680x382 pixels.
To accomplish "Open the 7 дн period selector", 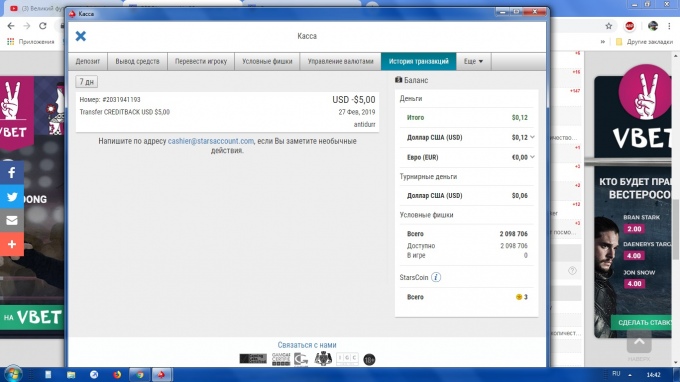I will (87, 82).
